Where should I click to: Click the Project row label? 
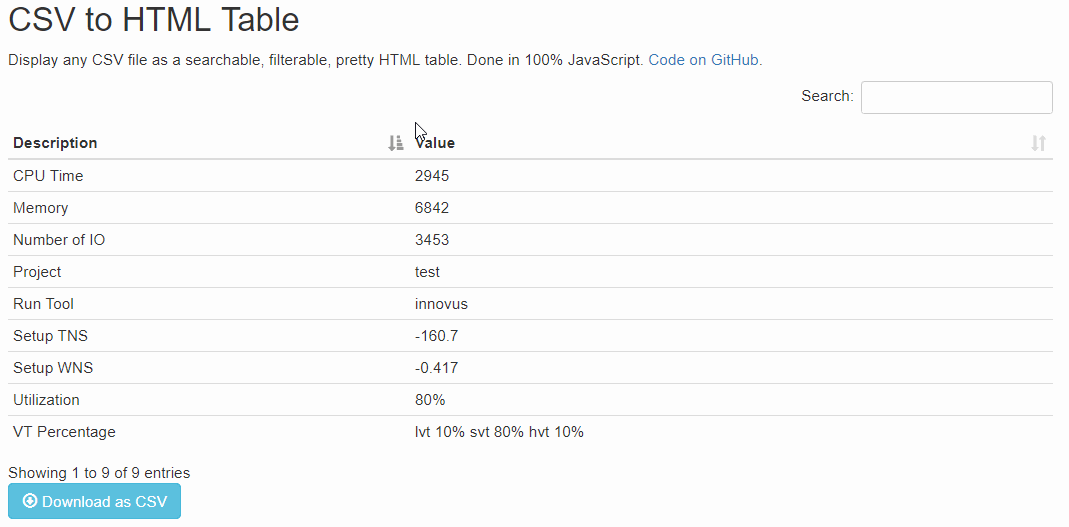point(37,272)
